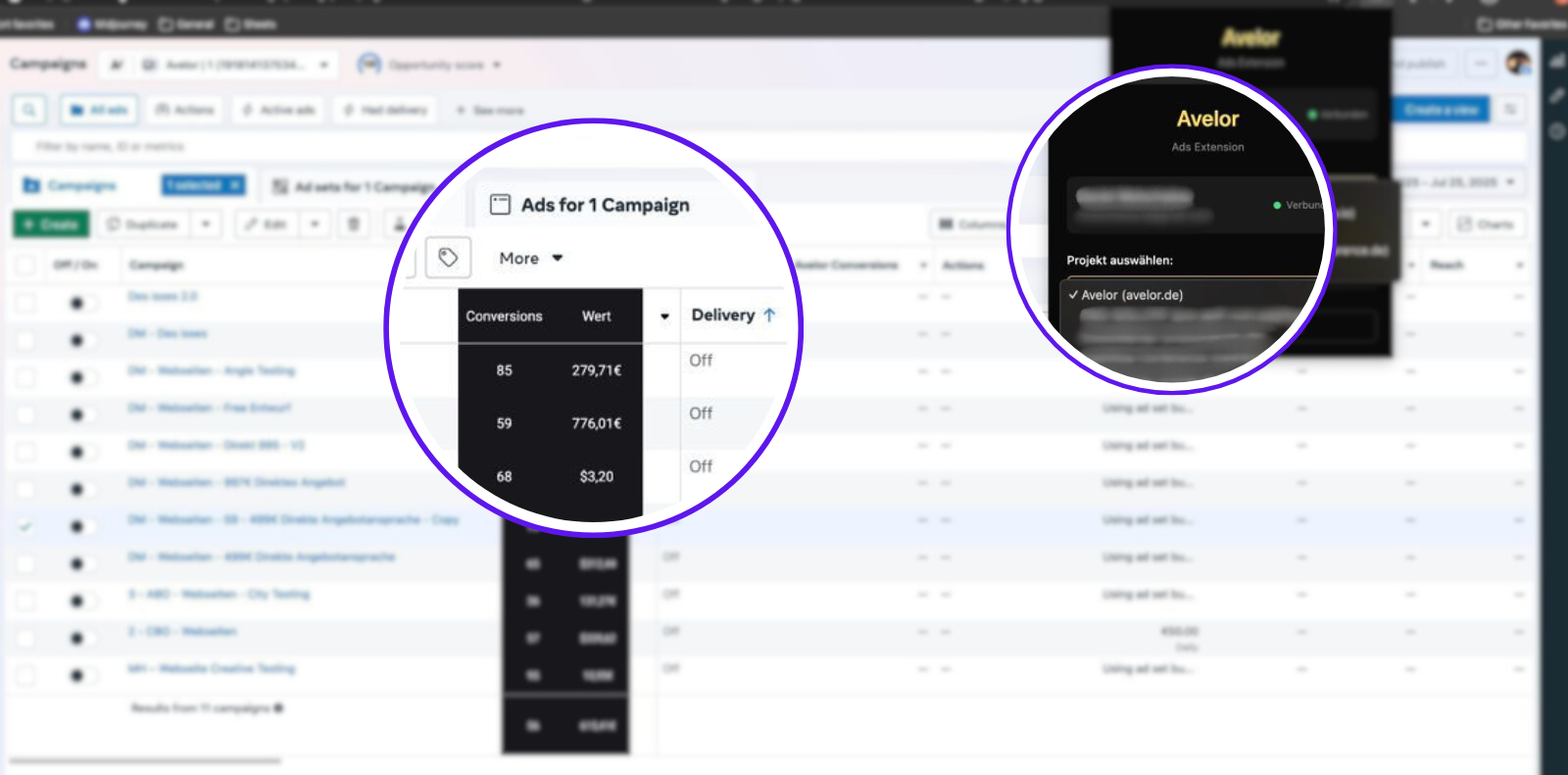Select the Had delivery filter tab
Image resolution: width=1568 pixels, height=775 pixels.
(x=385, y=110)
